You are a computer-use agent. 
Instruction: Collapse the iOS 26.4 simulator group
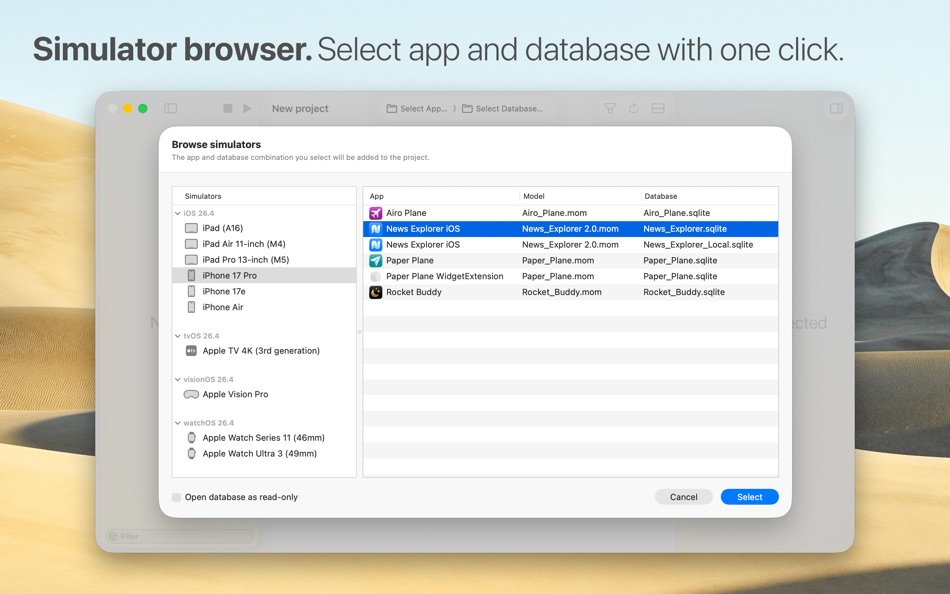click(178, 213)
